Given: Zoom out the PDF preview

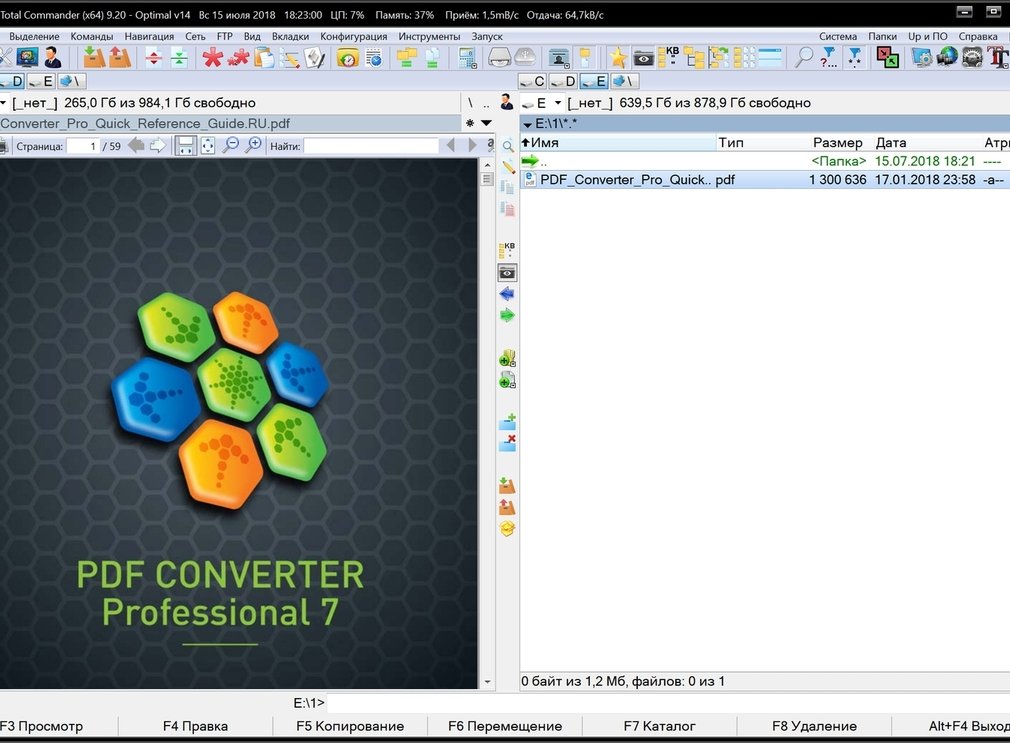Looking at the screenshot, I should [231, 145].
